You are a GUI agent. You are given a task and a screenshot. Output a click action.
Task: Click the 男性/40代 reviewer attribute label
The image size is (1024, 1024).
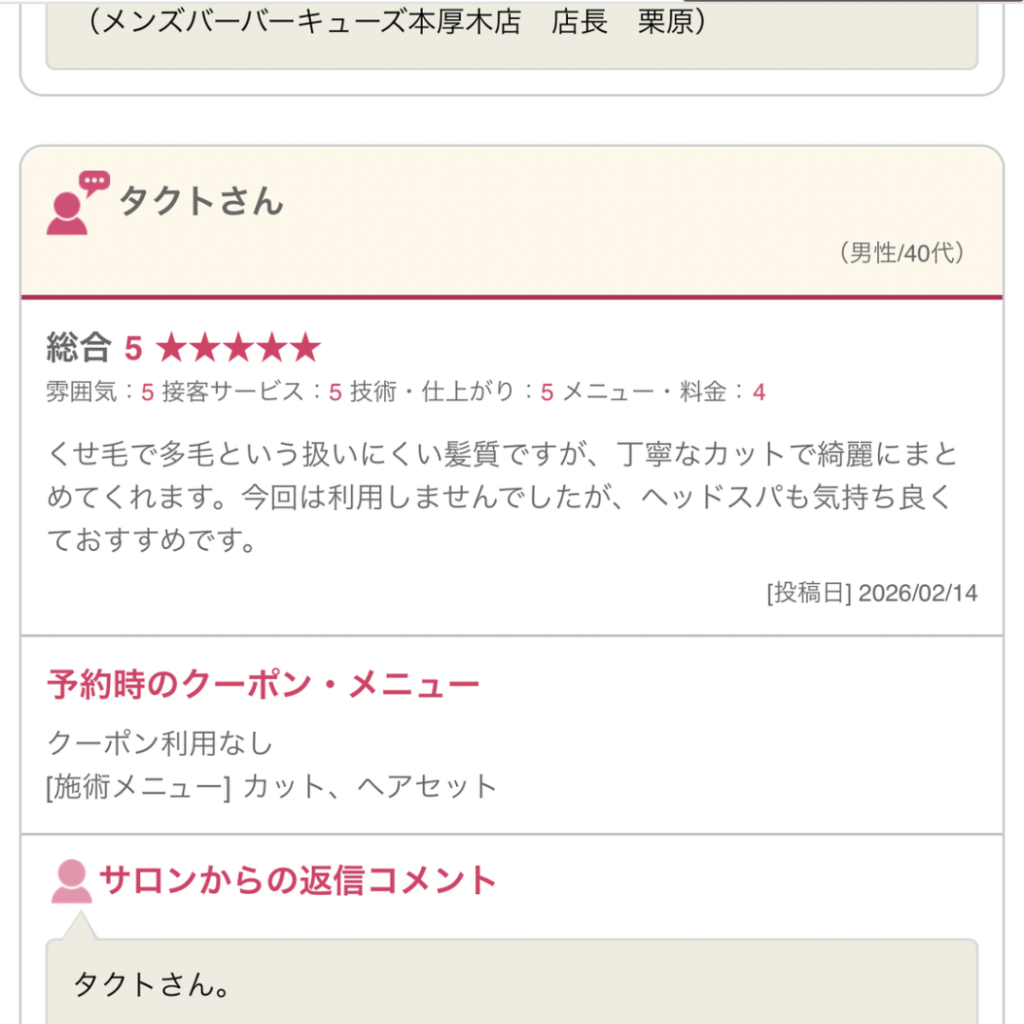click(x=901, y=254)
